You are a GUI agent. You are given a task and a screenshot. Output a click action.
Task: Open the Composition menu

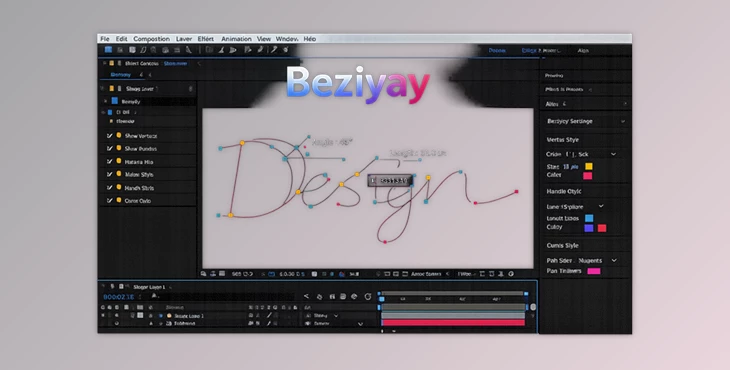(x=151, y=39)
